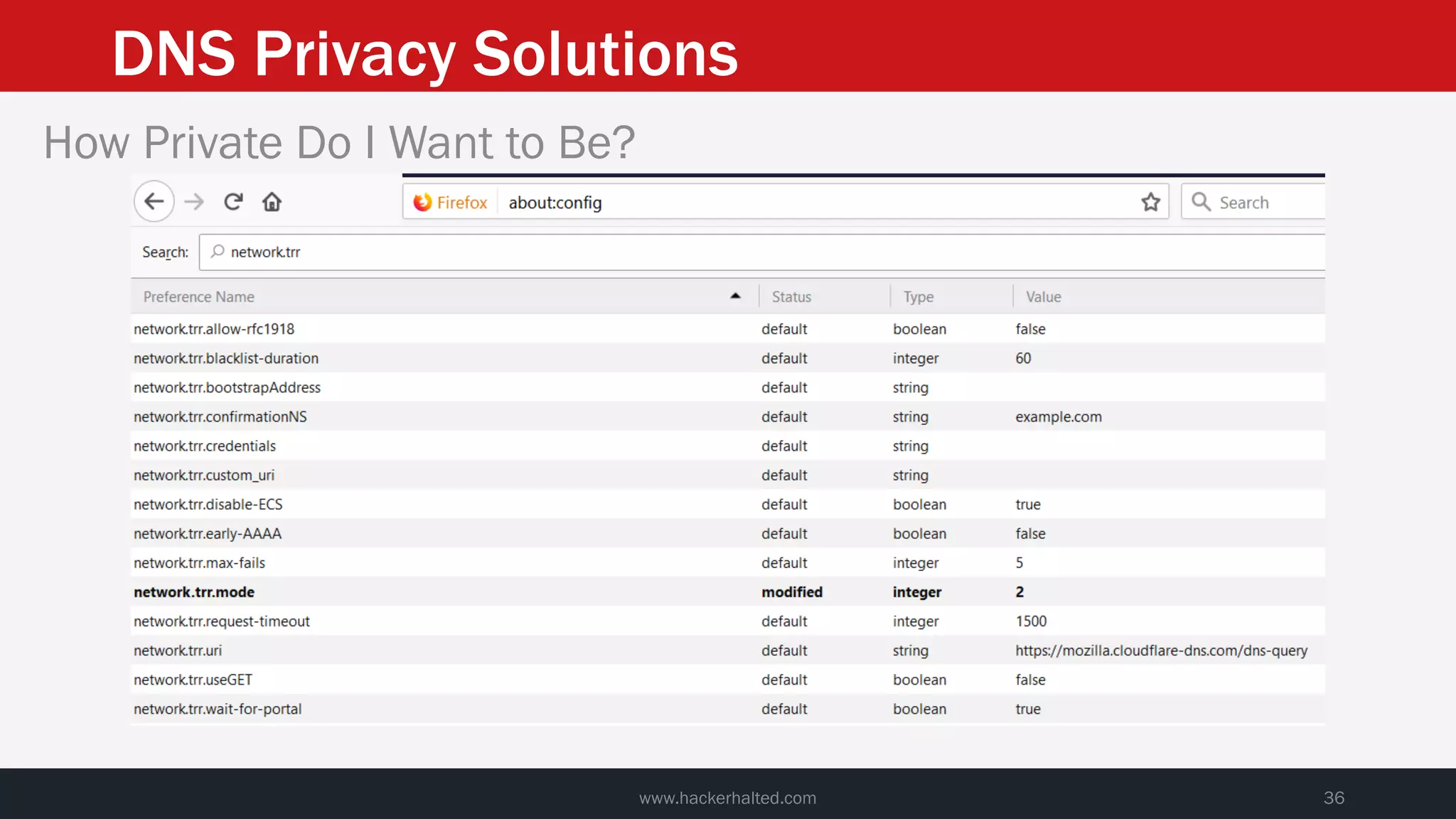Select the bold network.trr.mode preference
Viewport: 1456px width, 819px height.
[728, 591]
